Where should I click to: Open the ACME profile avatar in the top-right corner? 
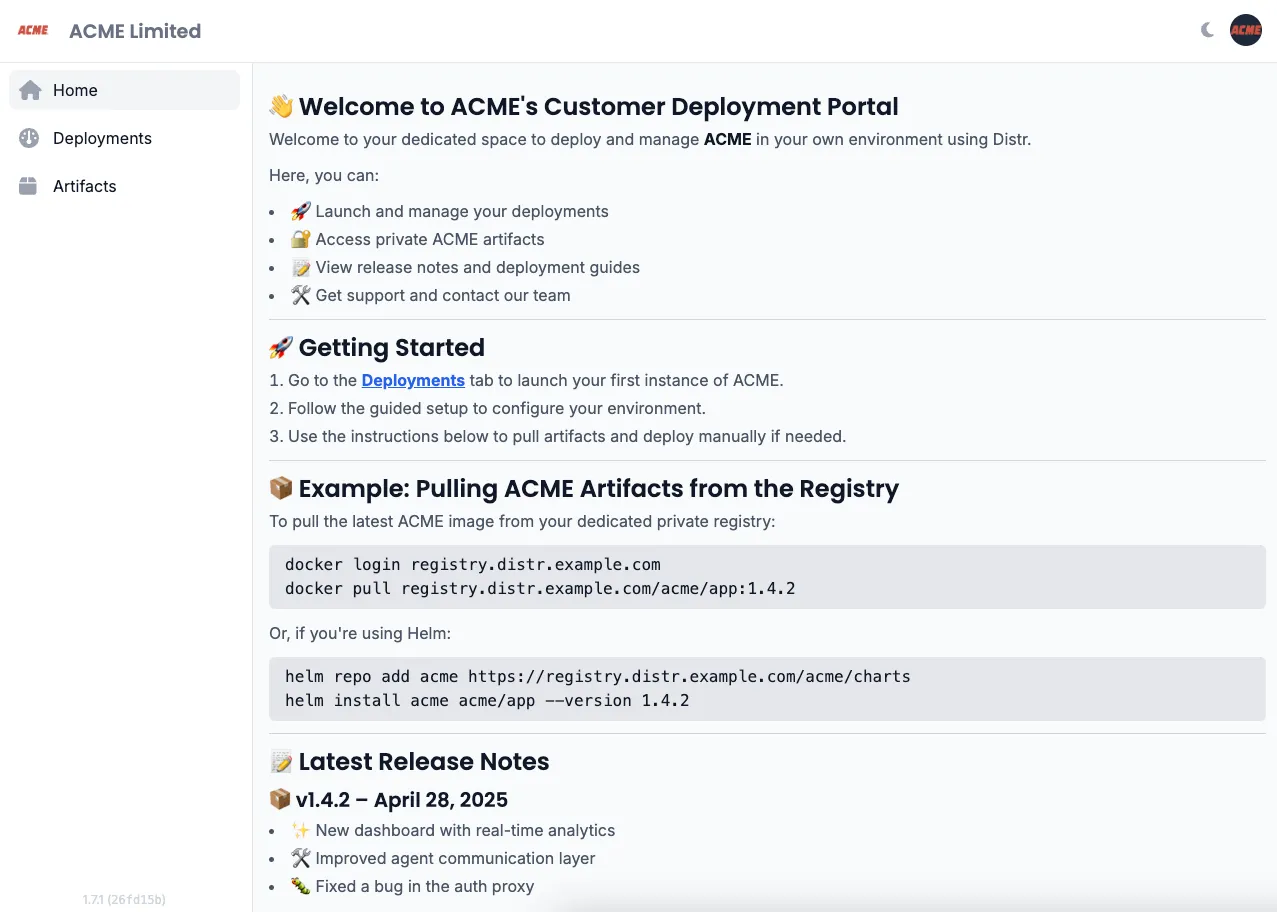click(1245, 30)
